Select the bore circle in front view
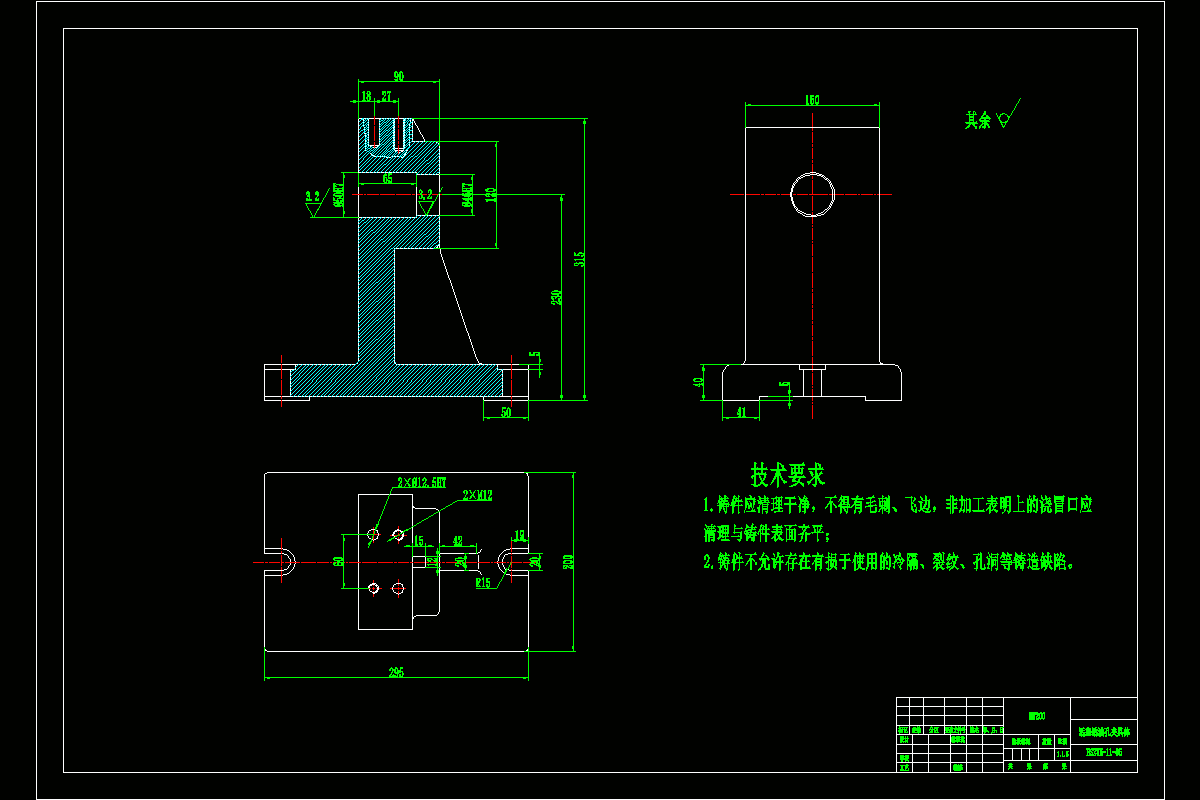Viewport: 1200px width, 800px height. [812, 194]
